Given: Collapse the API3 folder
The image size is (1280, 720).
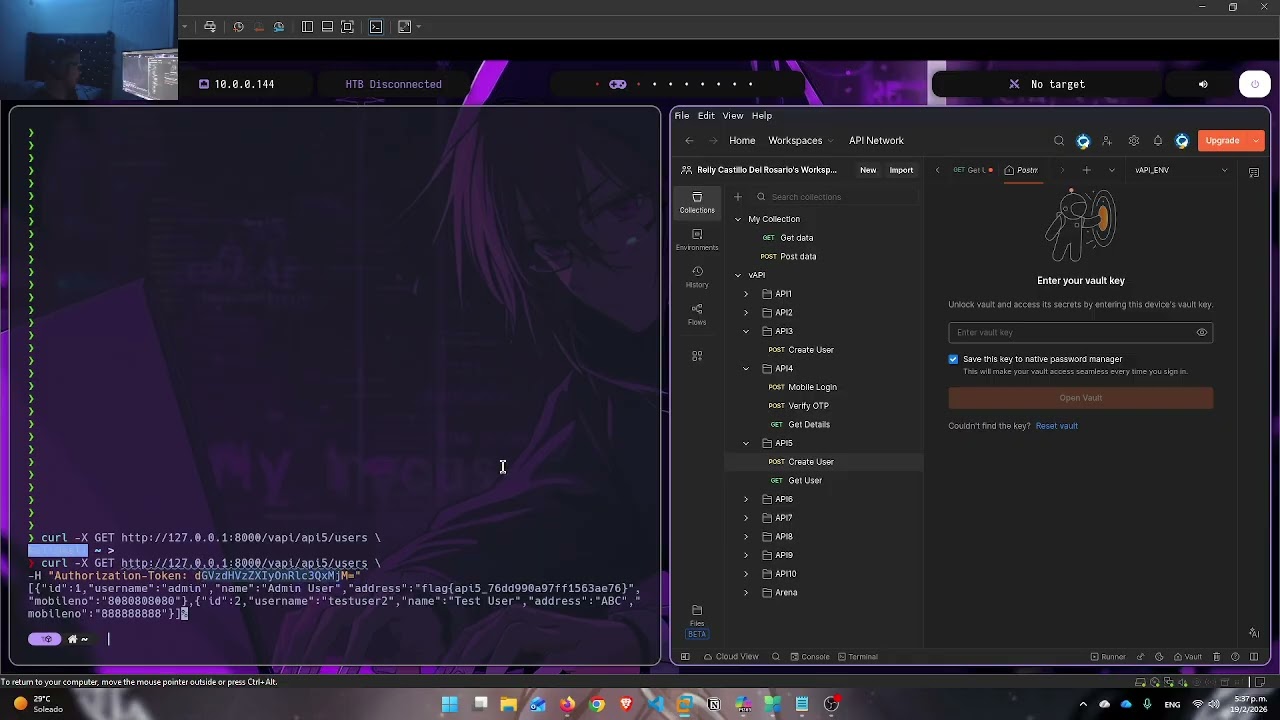Looking at the screenshot, I should point(746,331).
